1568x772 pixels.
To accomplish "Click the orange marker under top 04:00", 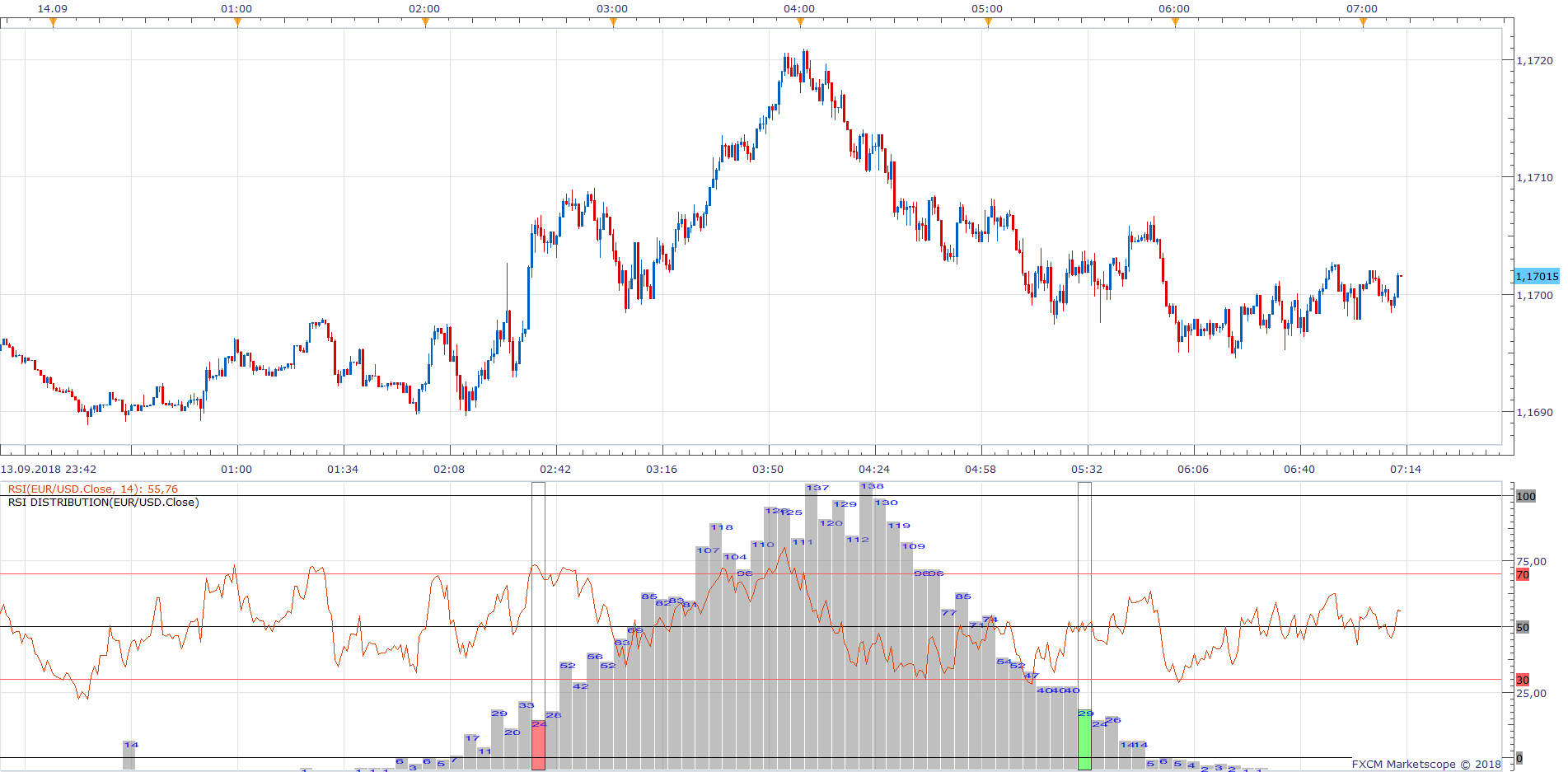I will click(800, 22).
